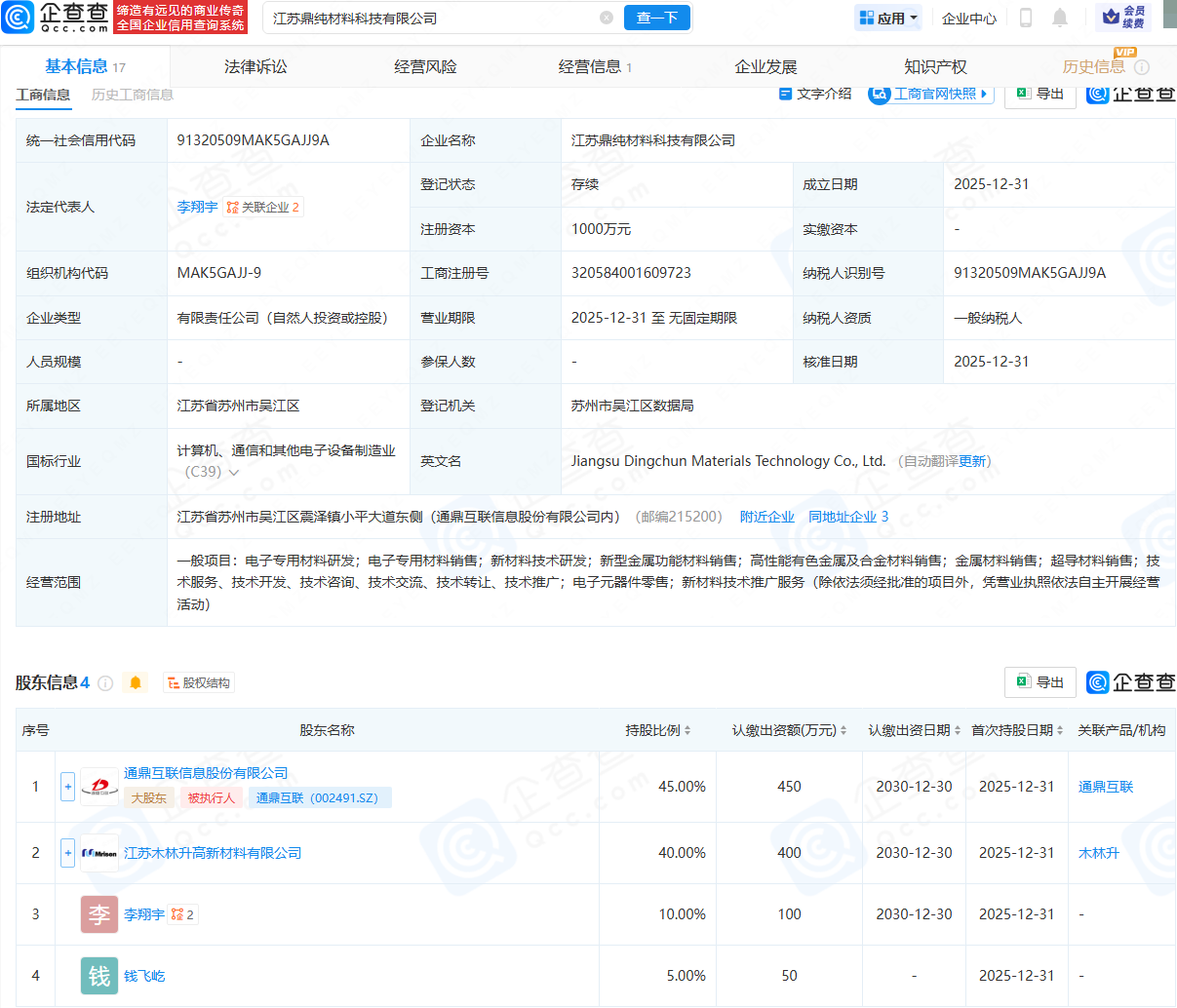Open 同地址企业 3 link

pos(847,517)
